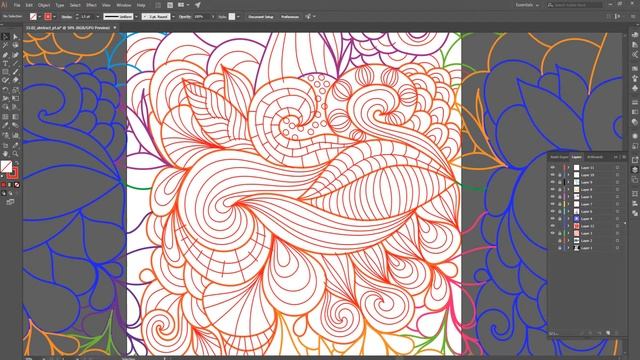Select the Column Graph tool
The image size is (640, 360).
15,135
